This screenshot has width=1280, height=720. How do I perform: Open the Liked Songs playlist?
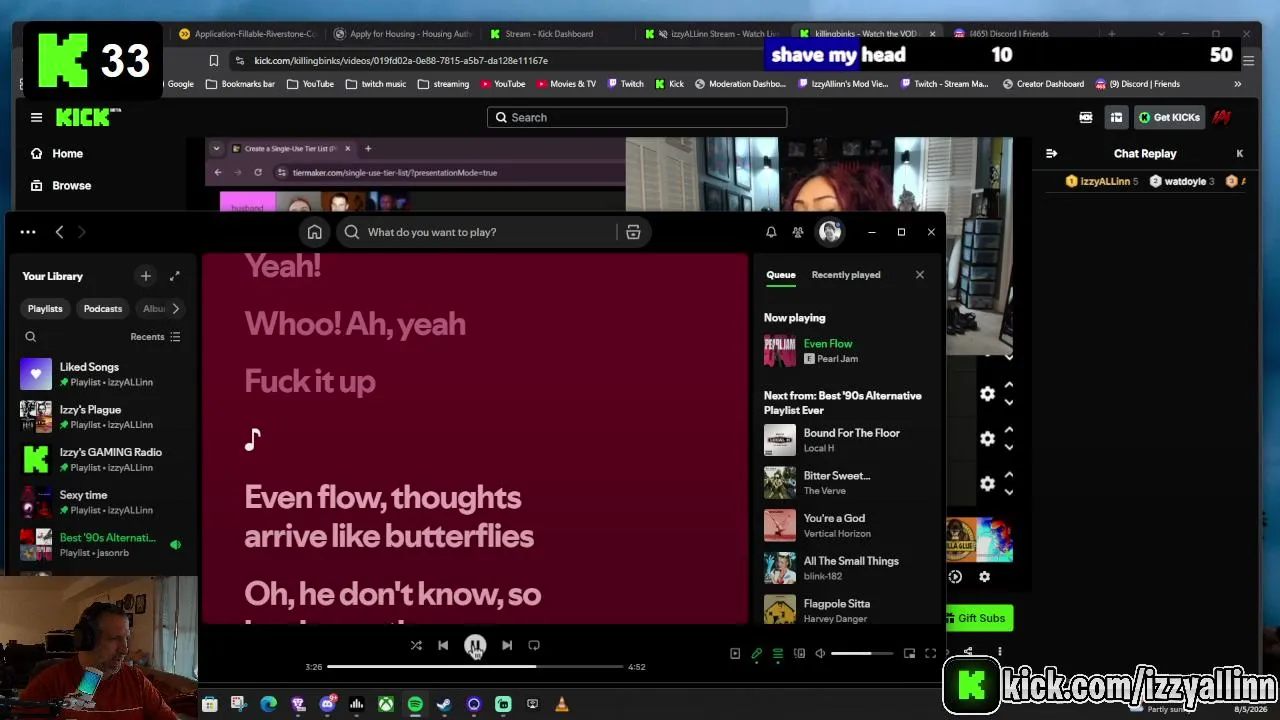[x=102, y=374]
